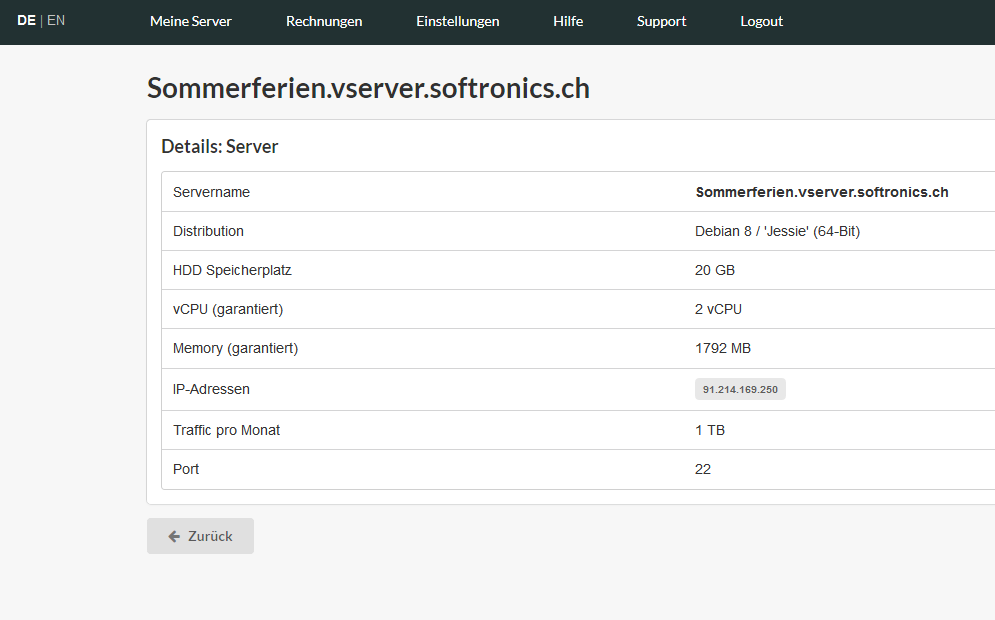Viewport: 995px width, 620px height.
Task: Click the 'Details: Server' panel title
Action: coord(220,147)
